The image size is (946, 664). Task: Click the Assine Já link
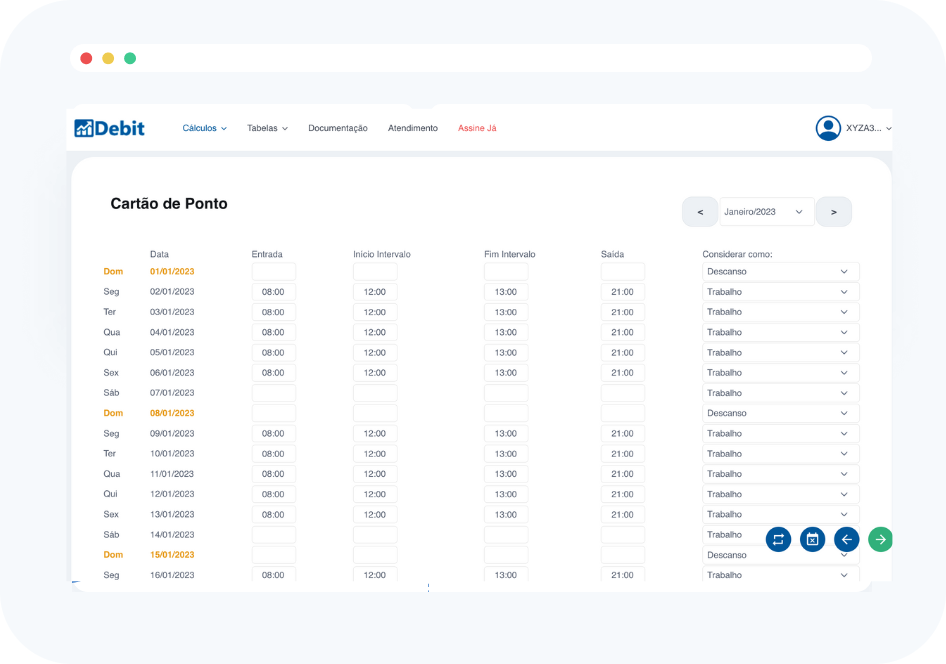point(477,129)
